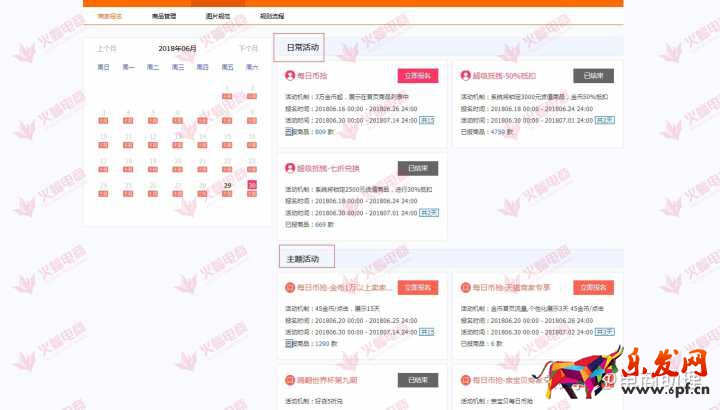Screen dimensions: 720x410
Task: Open the 规则流程 tab
Action: [271, 17]
